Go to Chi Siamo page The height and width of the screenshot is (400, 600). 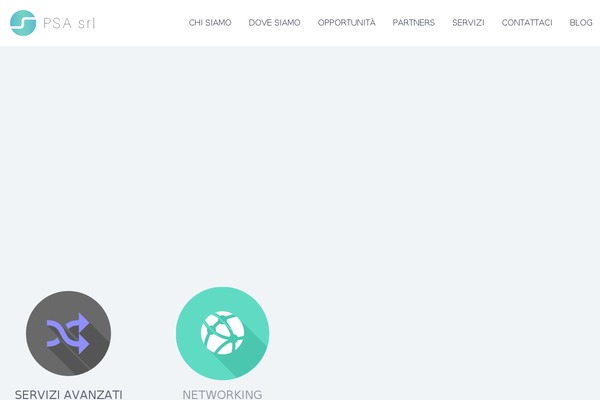(x=210, y=23)
